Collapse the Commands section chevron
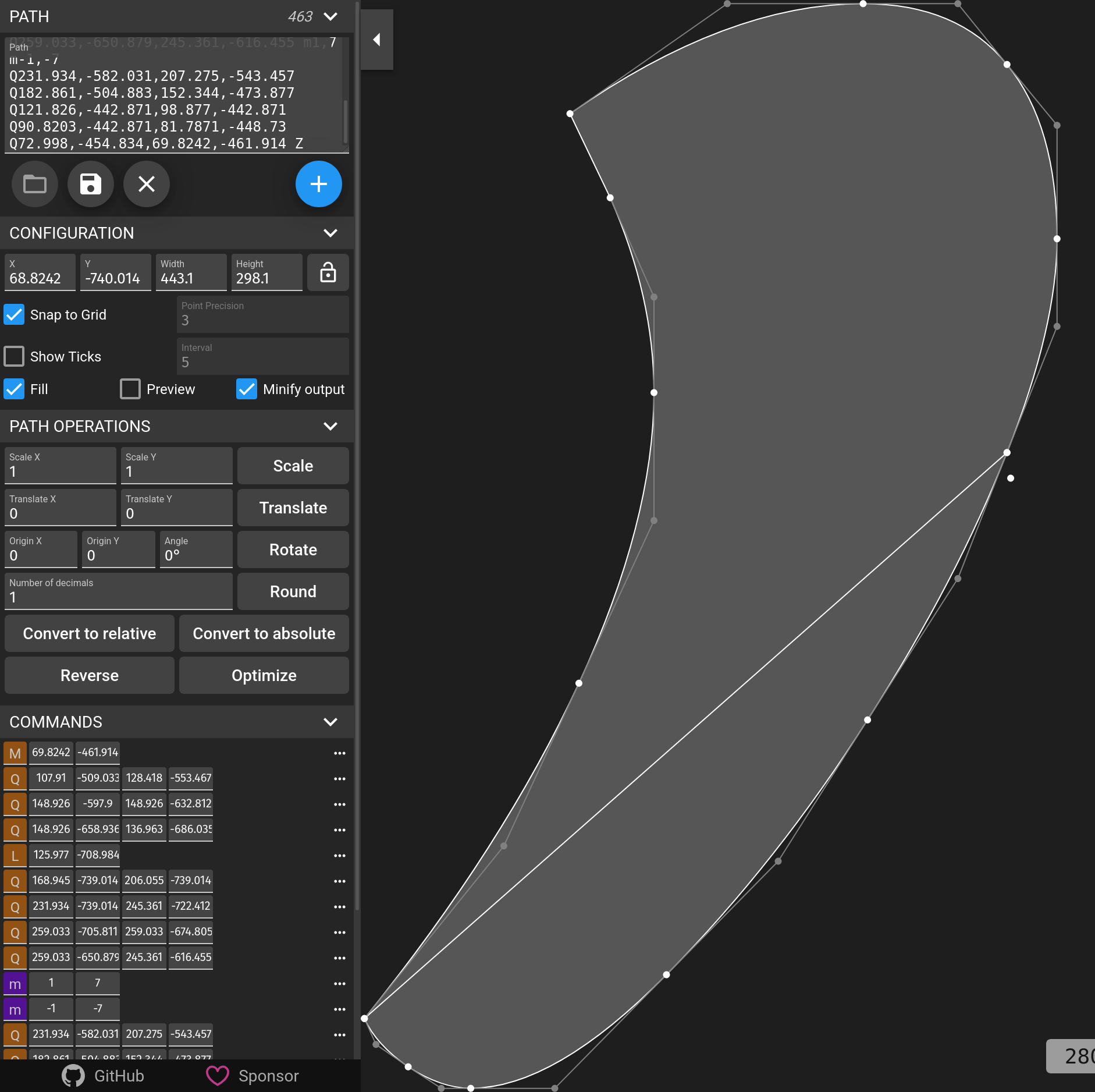Screen dimensions: 1095x1092 pyautogui.click(x=330, y=722)
